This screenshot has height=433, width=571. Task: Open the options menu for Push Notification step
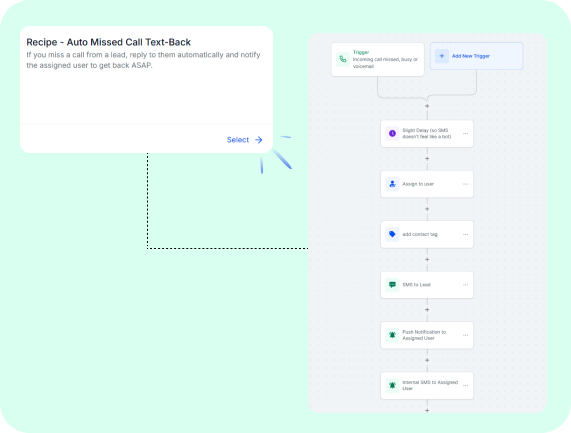[465, 335]
